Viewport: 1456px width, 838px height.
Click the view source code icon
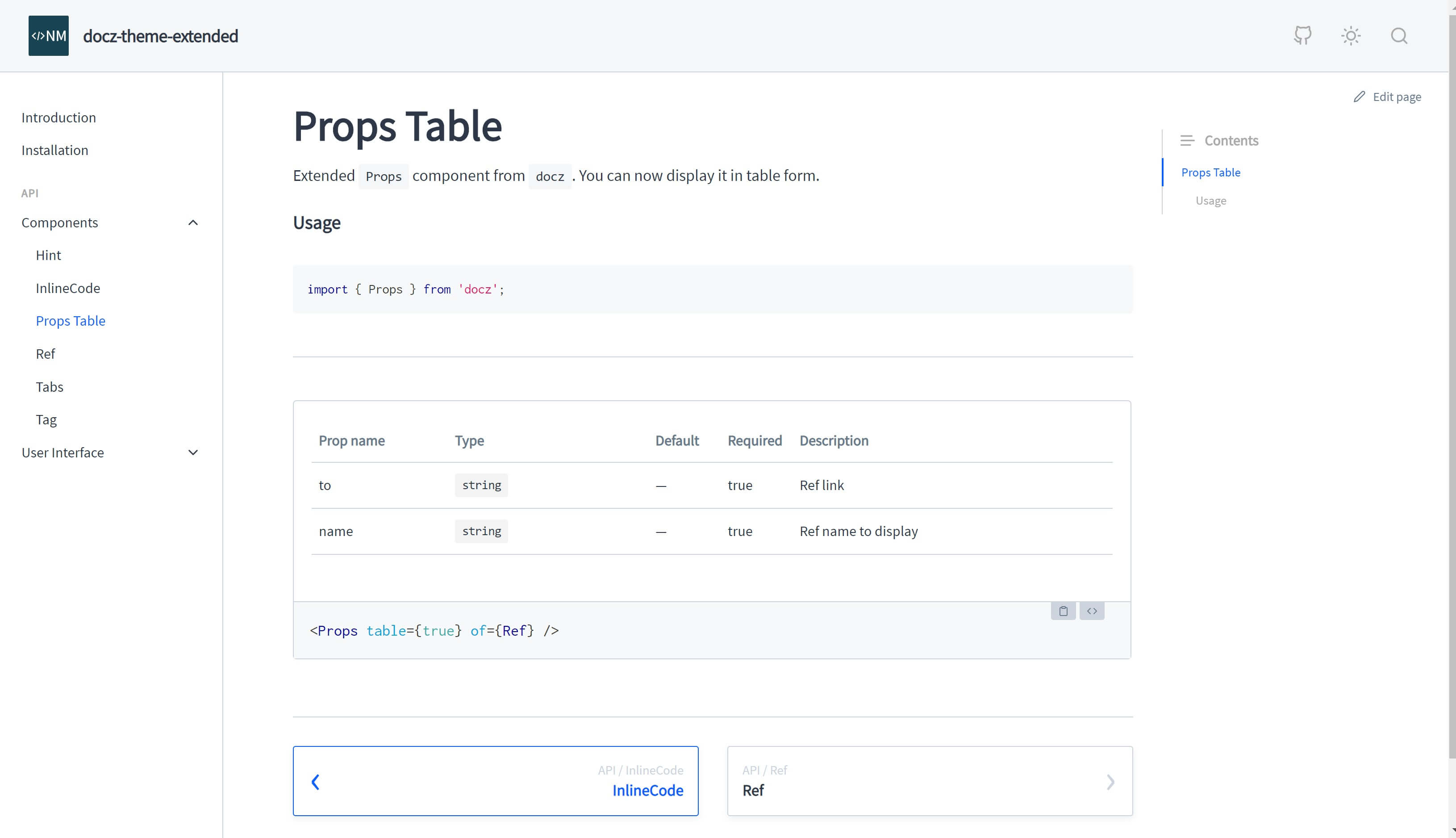(x=1092, y=610)
